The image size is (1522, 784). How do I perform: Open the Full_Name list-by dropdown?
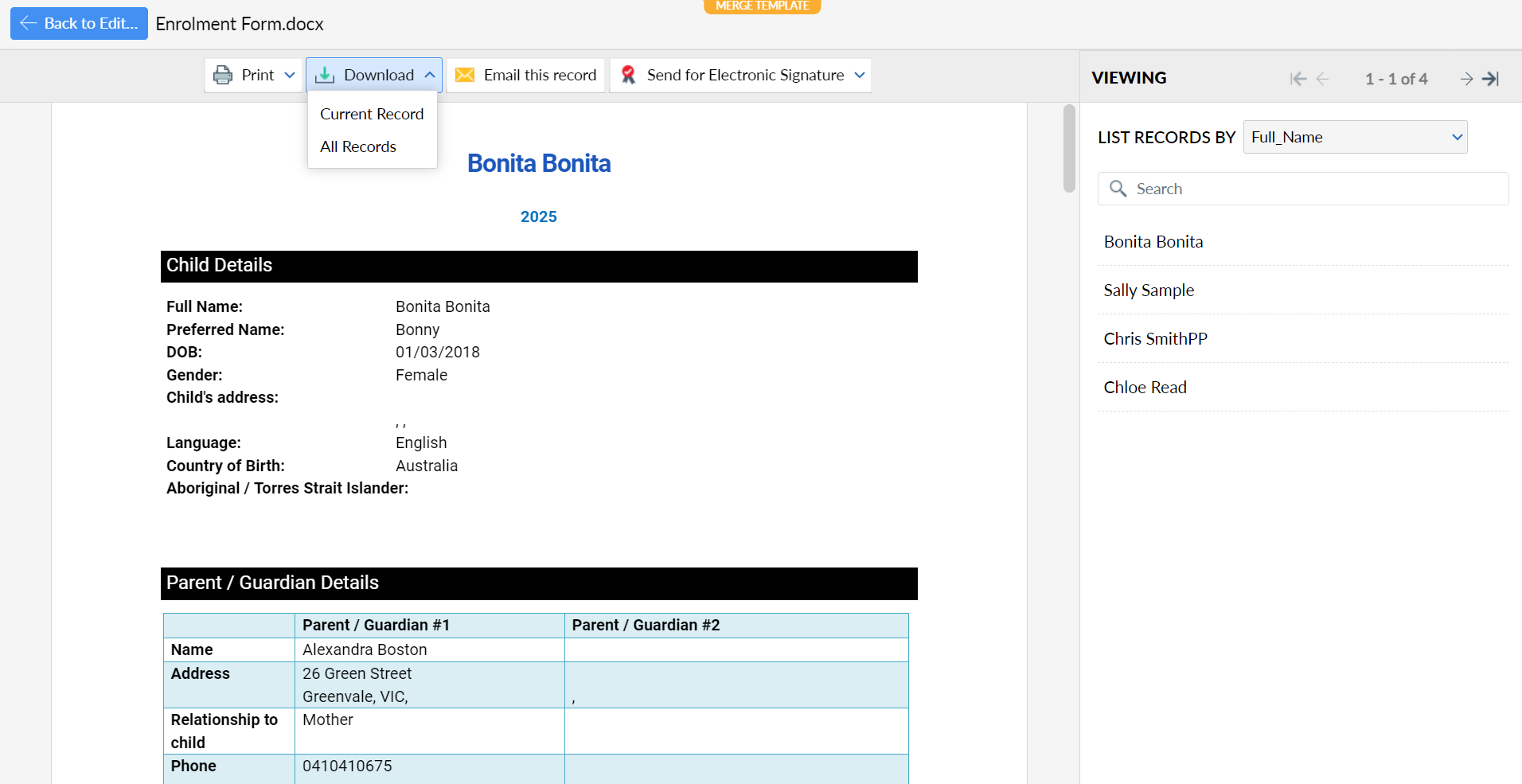[x=1355, y=137]
